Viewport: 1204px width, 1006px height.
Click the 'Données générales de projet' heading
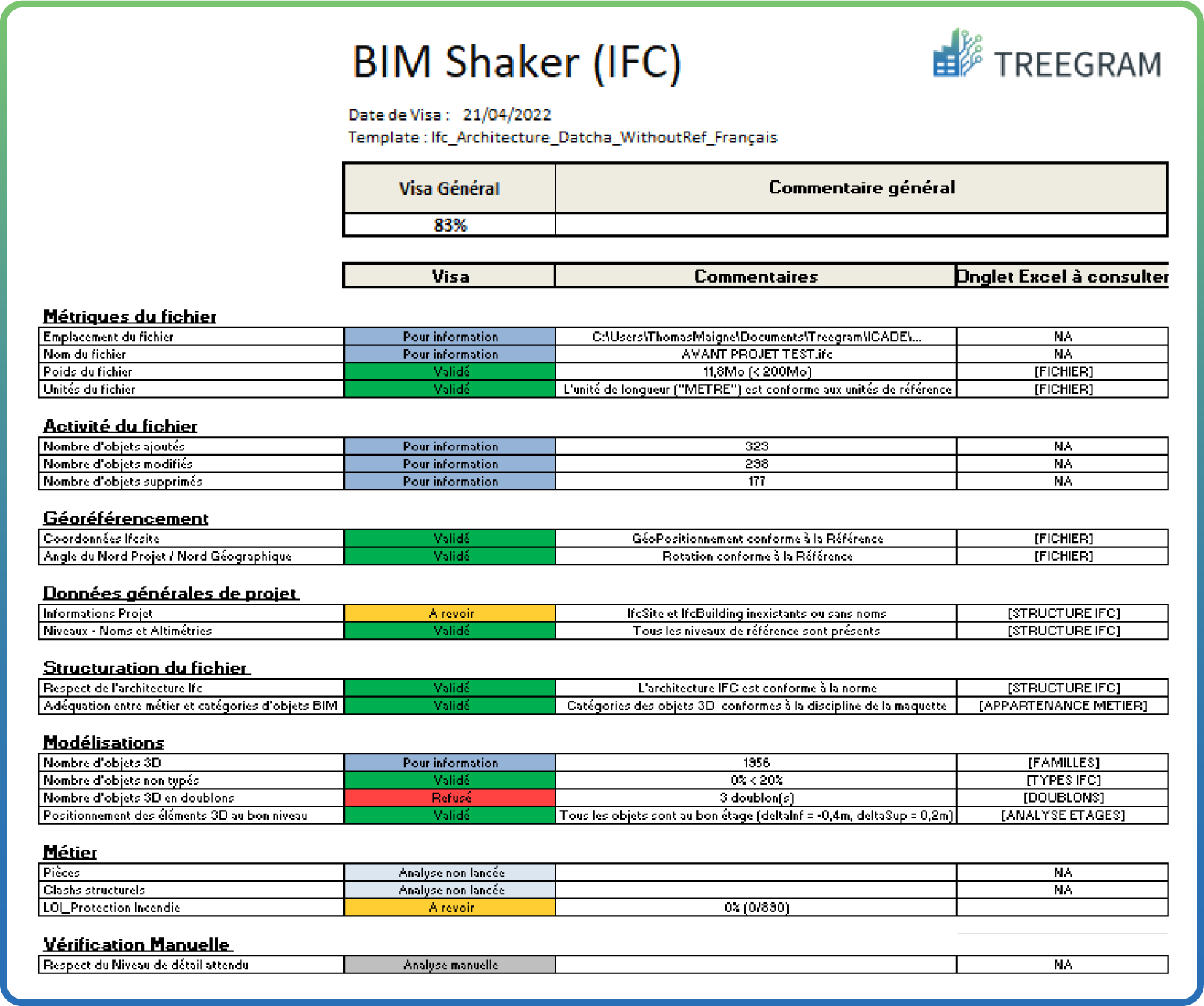point(171,593)
